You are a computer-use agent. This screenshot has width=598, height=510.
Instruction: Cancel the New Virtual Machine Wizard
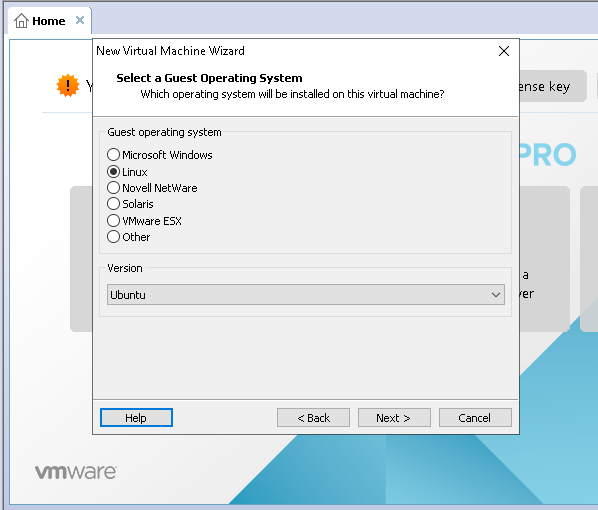[x=475, y=418]
